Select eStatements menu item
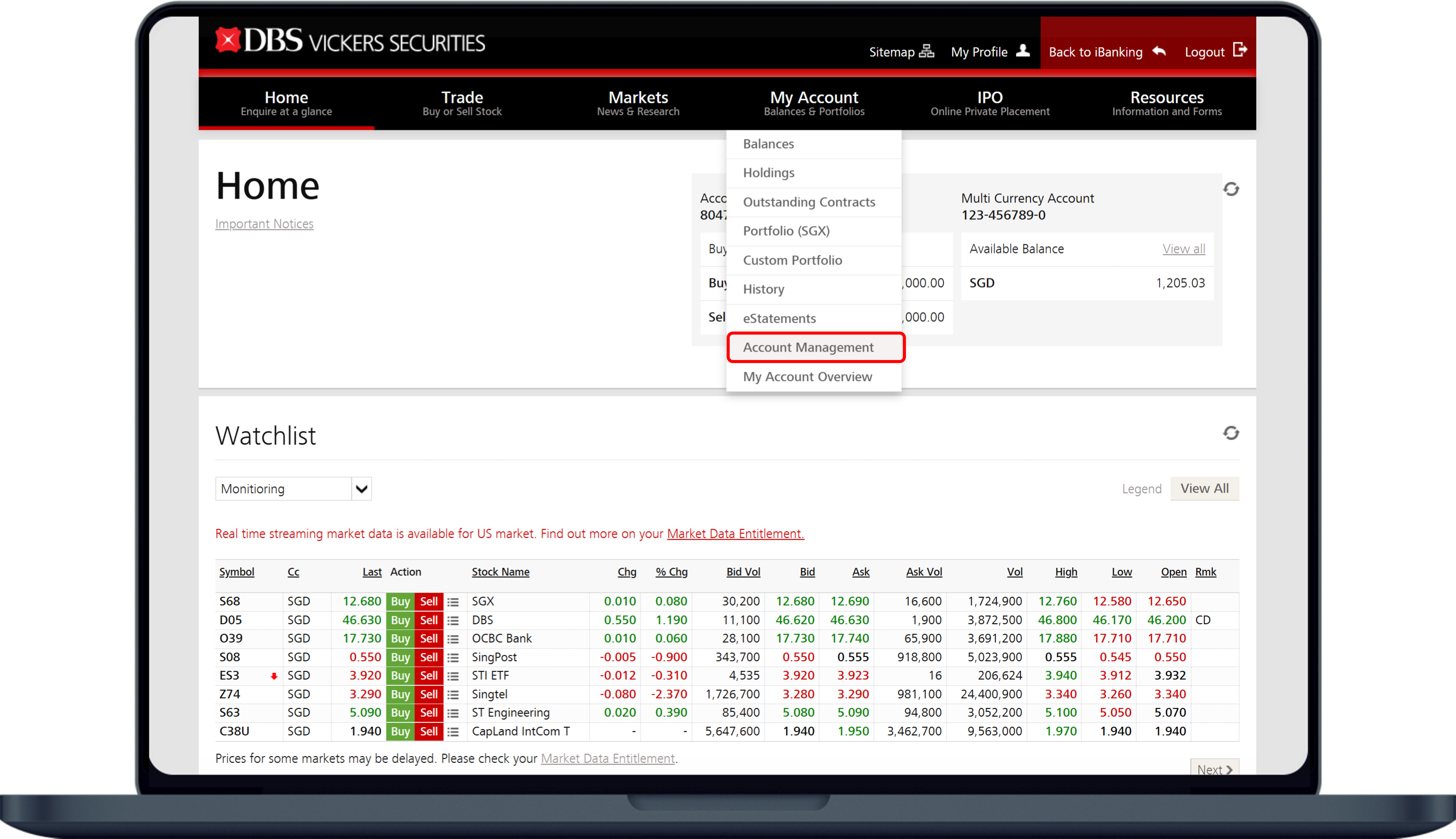 (814, 319)
